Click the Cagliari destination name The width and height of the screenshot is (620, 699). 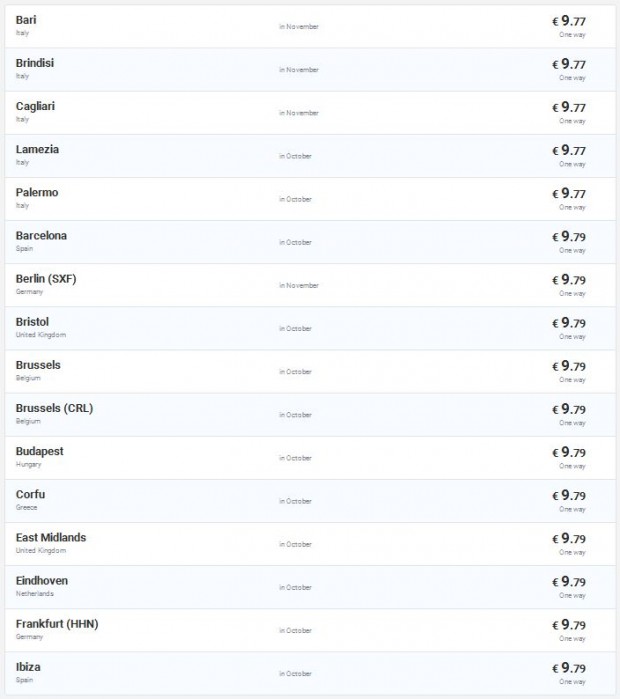click(35, 106)
